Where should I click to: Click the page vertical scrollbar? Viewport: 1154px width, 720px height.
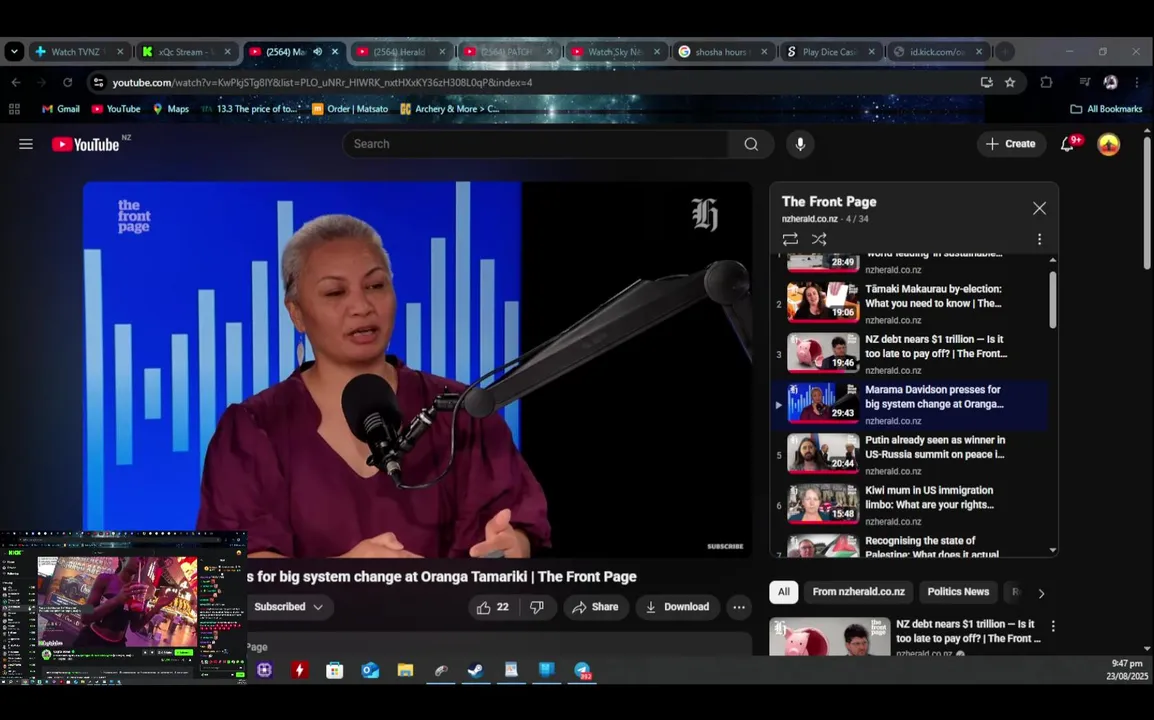1147,202
